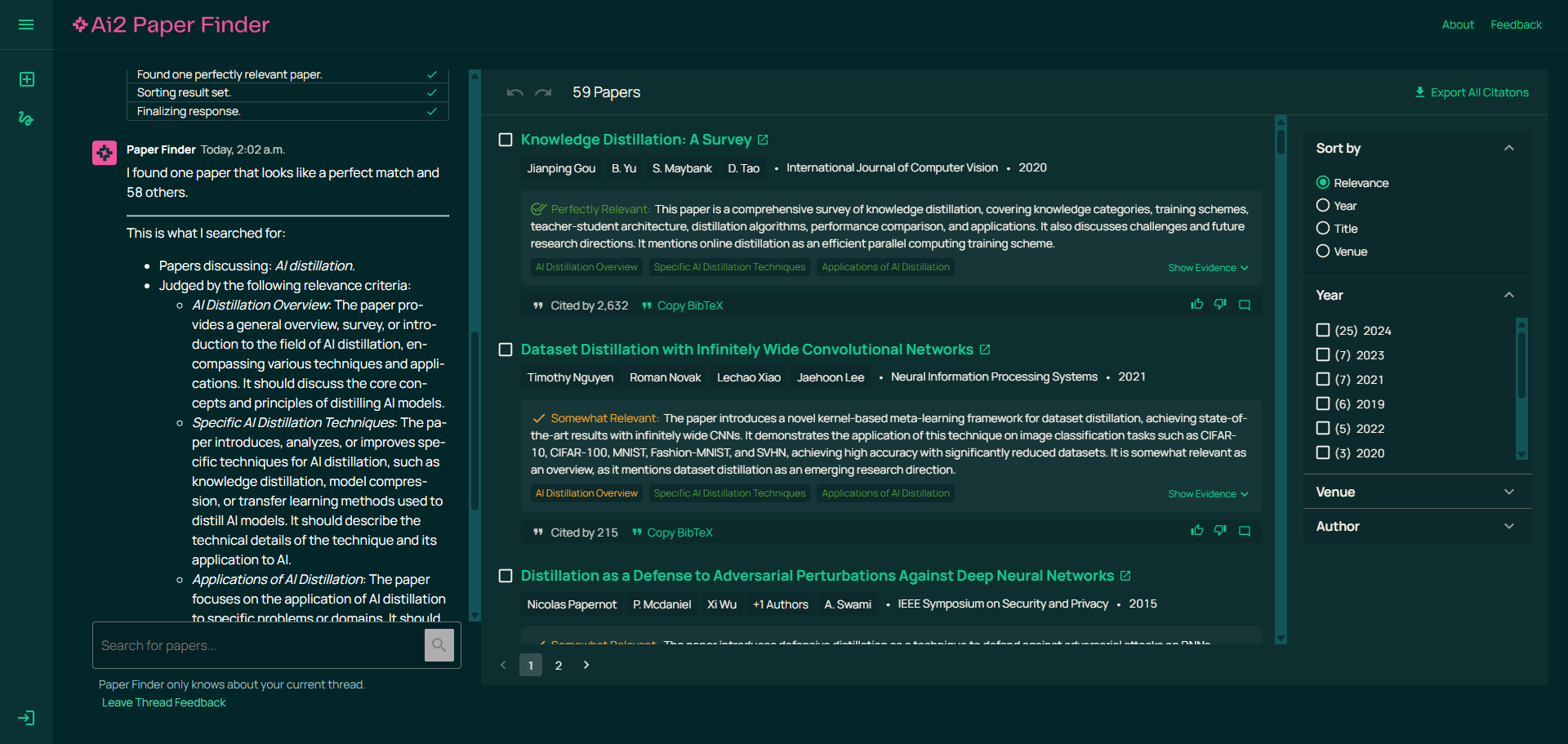The image size is (1568, 744).
Task: Click the chat panel scrollbar
Action: coord(474,420)
